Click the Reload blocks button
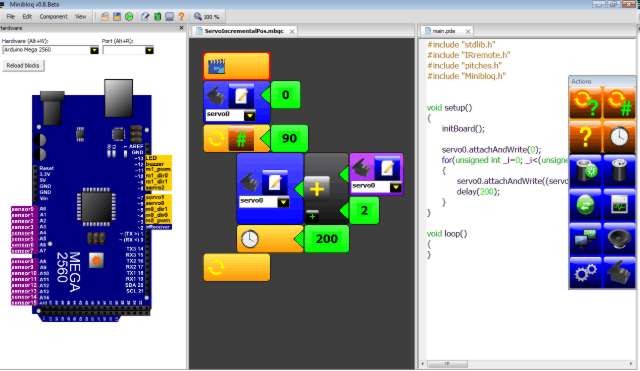Image resolution: width=640 pixels, height=371 pixels. pyautogui.click(x=23, y=66)
